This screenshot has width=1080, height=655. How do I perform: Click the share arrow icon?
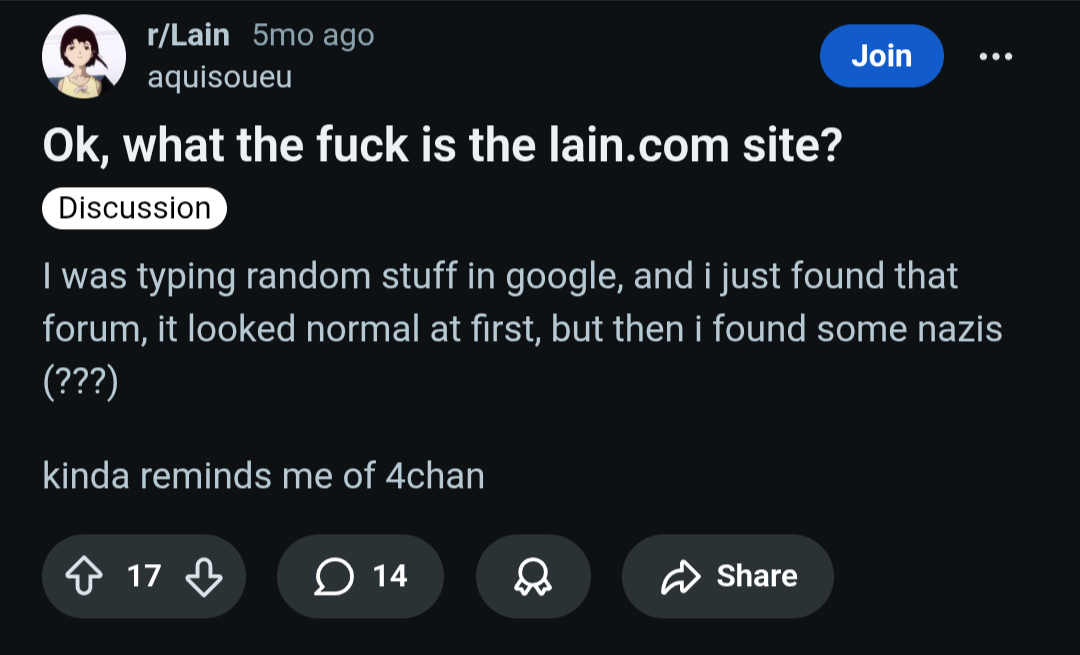pyautogui.click(x=681, y=576)
